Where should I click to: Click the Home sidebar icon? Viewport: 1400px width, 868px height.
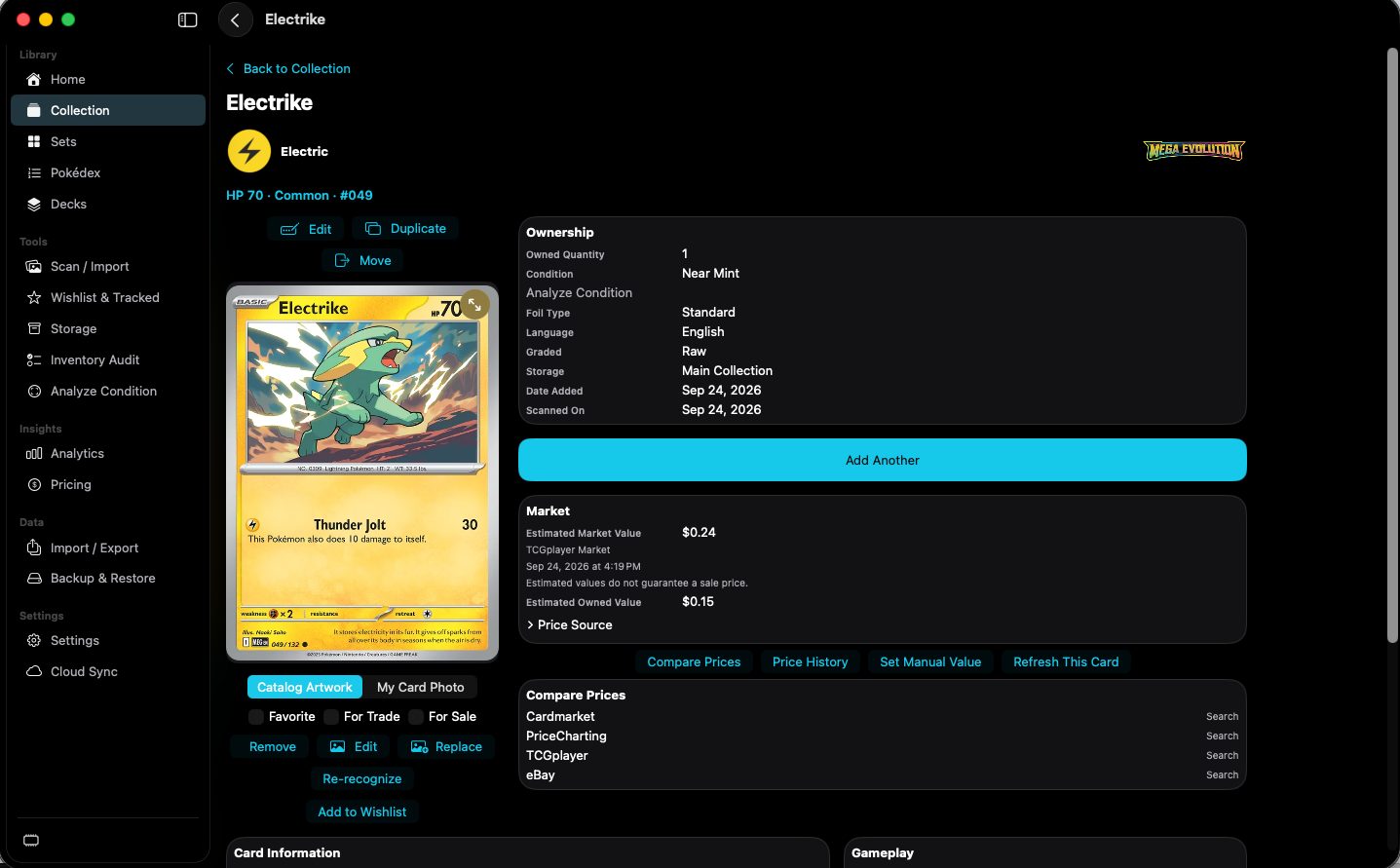(x=34, y=79)
